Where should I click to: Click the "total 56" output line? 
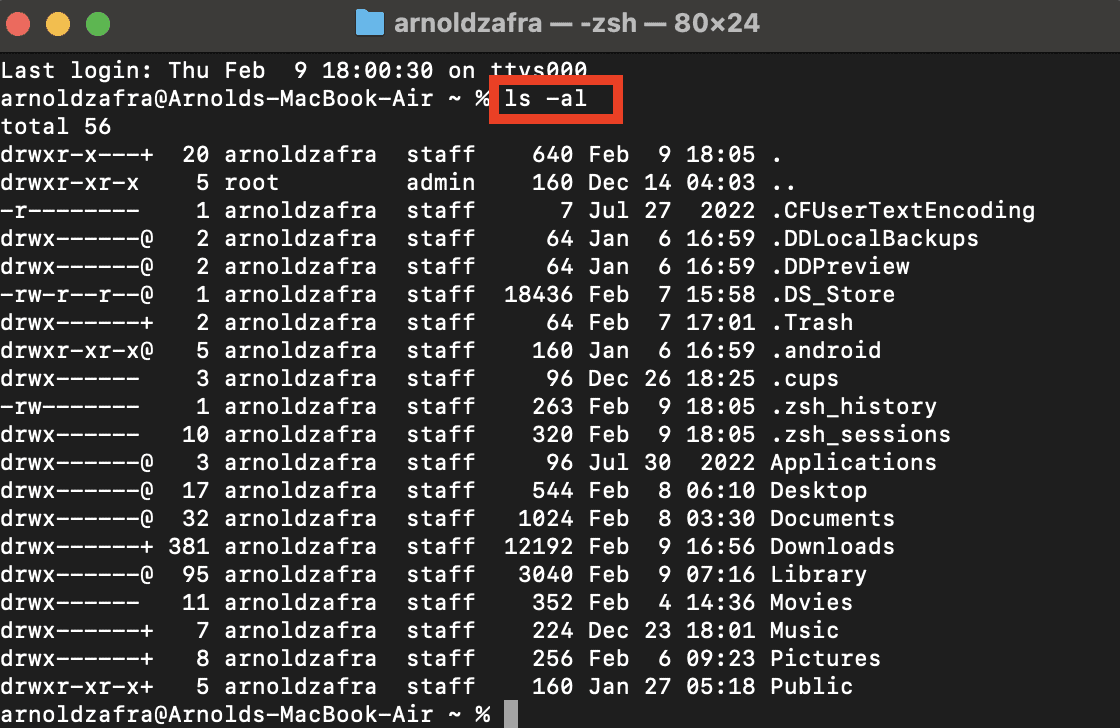[x=56, y=127]
